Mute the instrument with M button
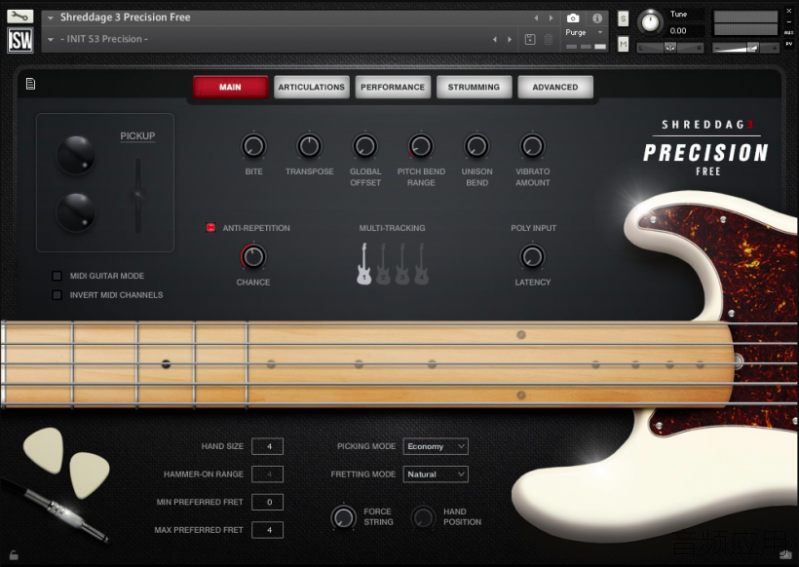The image size is (799, 567). [x=623, y=44]
